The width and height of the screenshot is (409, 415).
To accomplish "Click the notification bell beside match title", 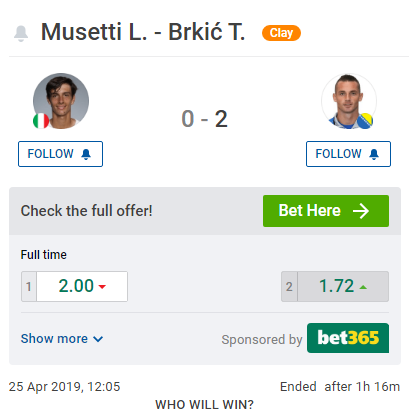I will coord(21,33).
